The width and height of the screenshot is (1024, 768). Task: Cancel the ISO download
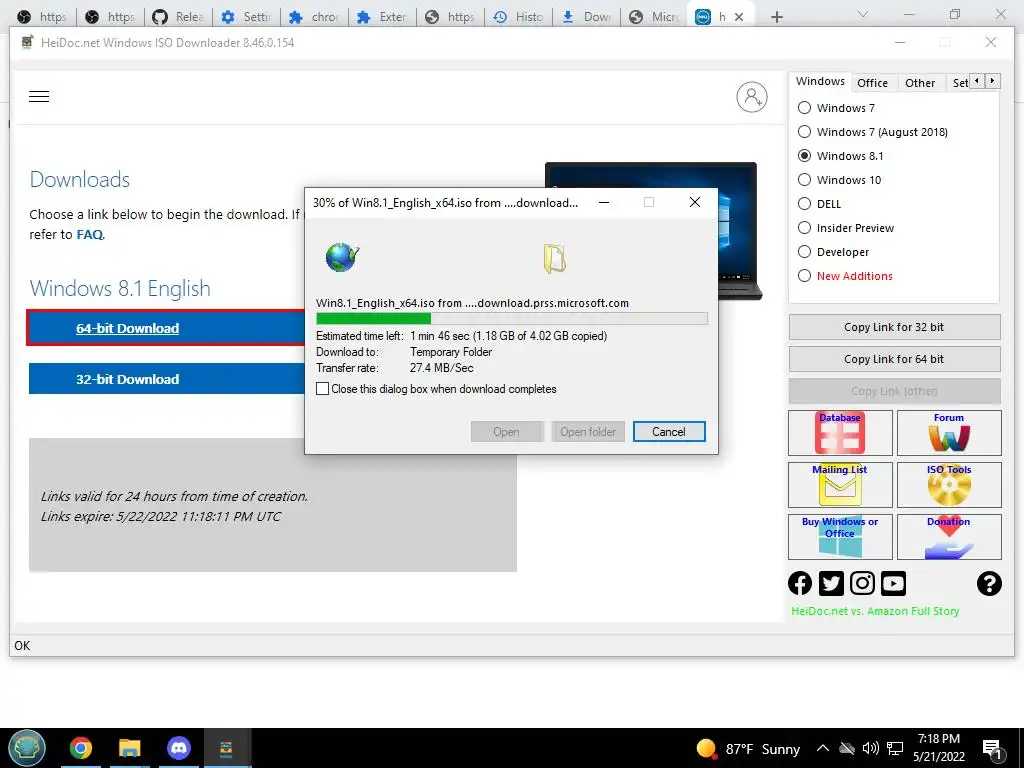(669, 432)
